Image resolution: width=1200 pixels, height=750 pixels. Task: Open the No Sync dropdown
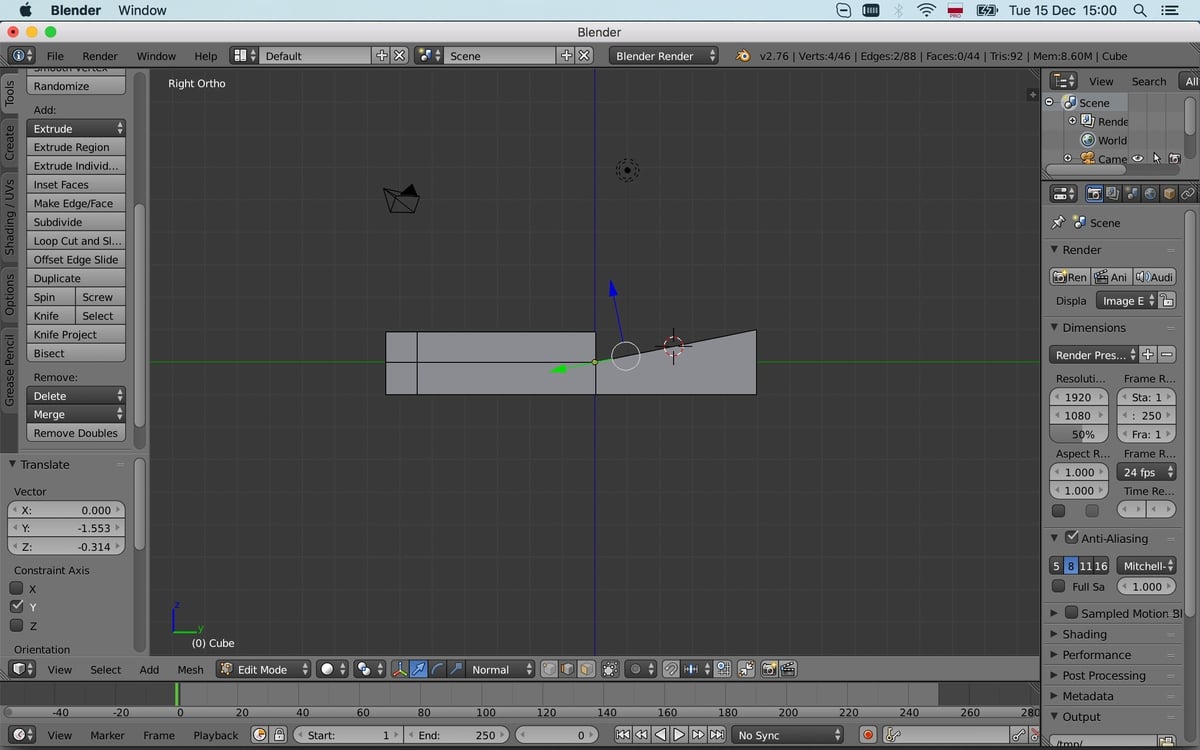tap(787, 734)
